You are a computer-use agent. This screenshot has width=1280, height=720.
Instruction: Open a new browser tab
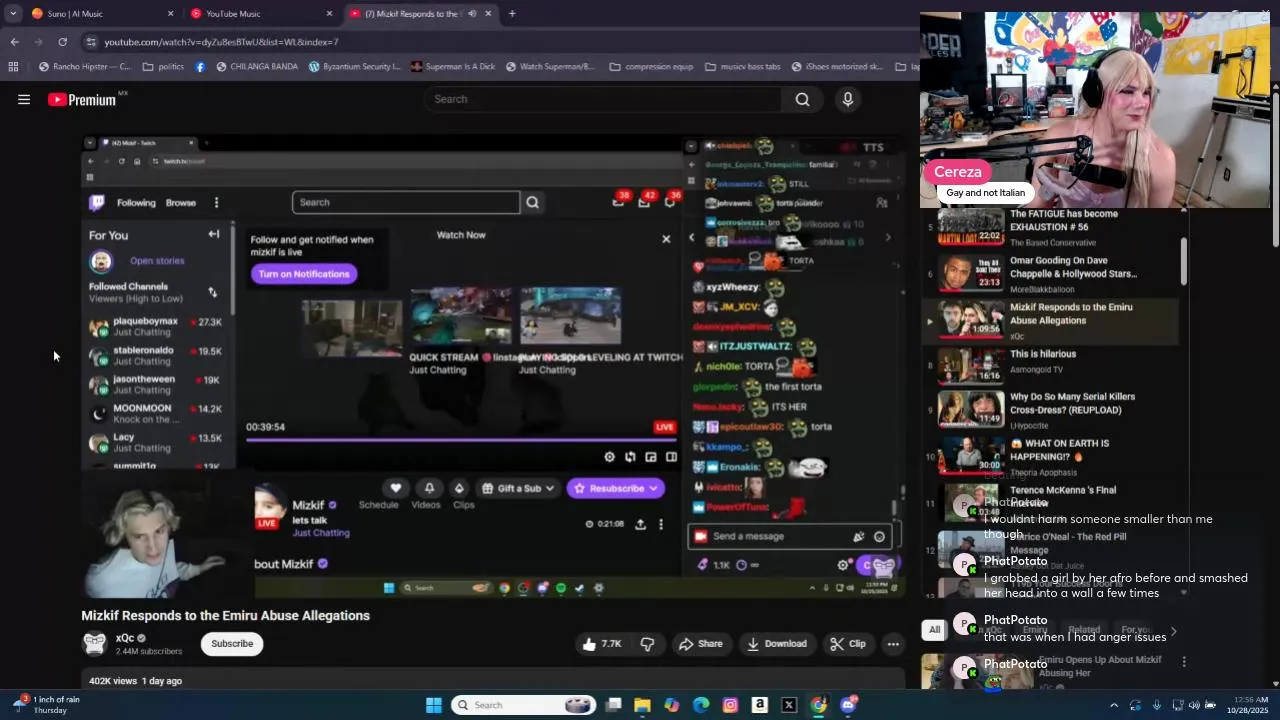tap(512, 14)
